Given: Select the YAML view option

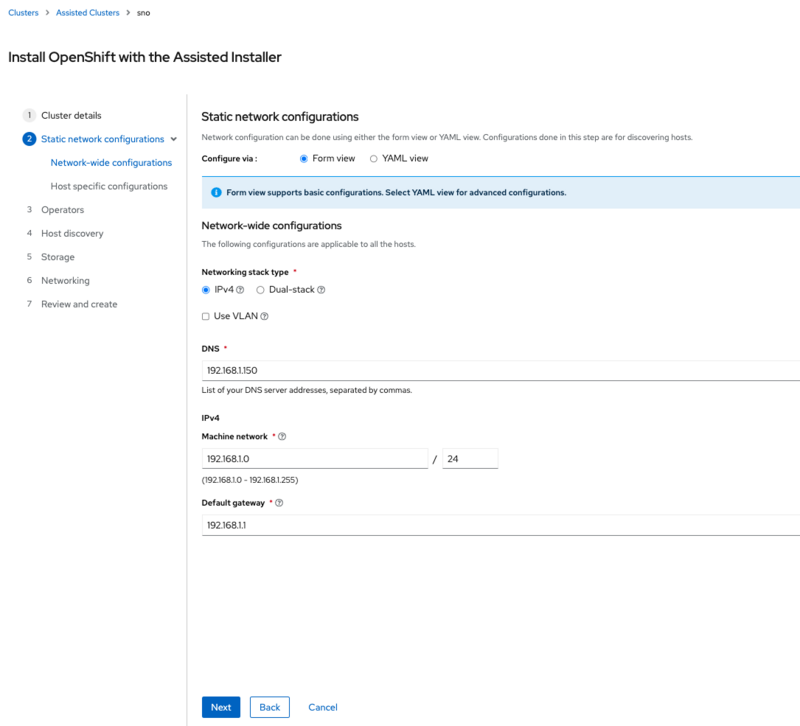Looking at the screenshot, I should tap(372, 157).
